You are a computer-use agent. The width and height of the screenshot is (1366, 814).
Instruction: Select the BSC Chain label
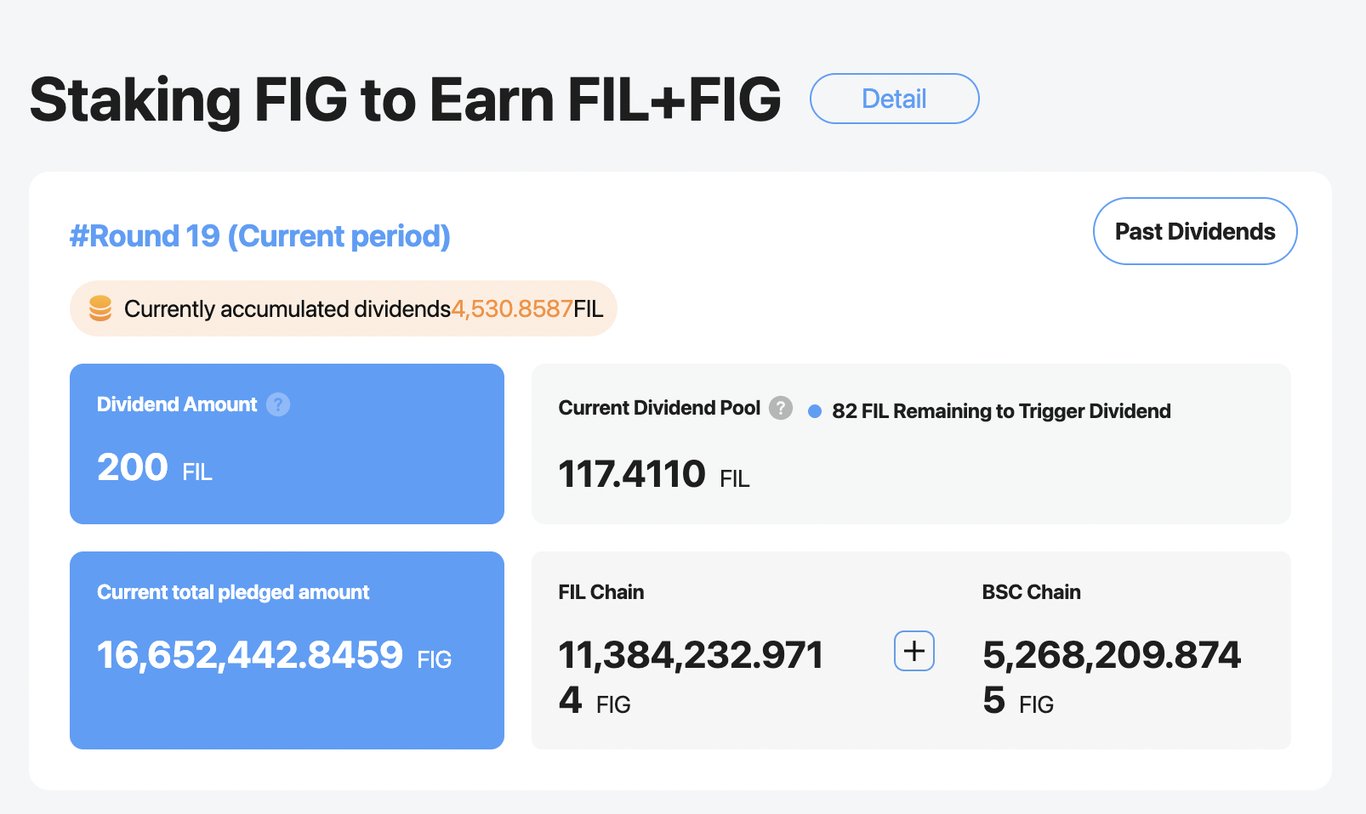click(x=1031, y=592)
